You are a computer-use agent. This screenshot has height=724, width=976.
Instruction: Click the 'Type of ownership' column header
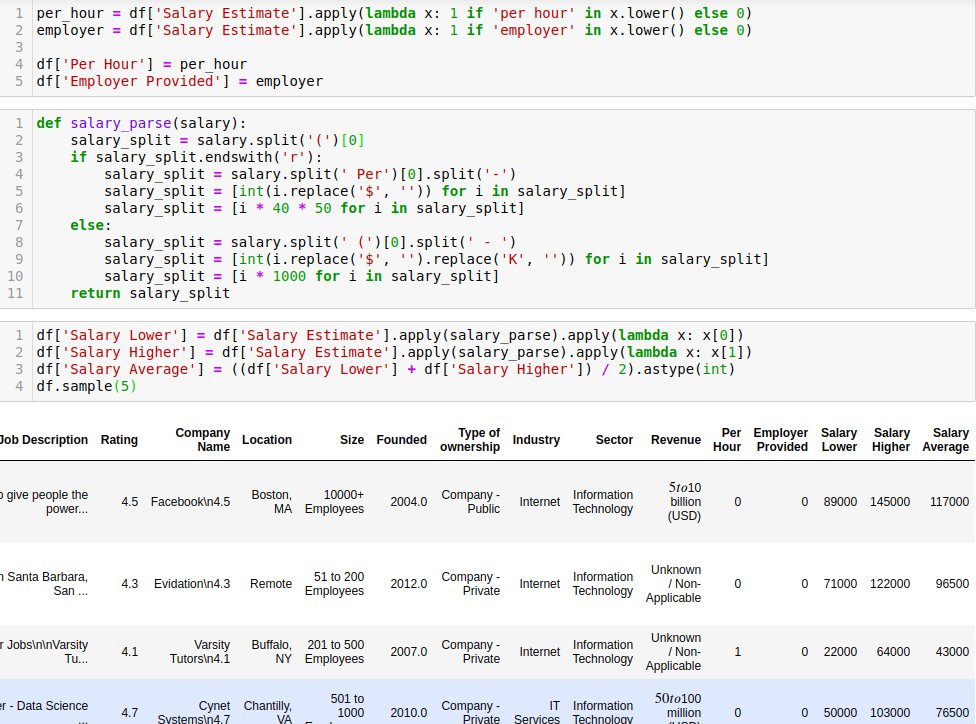pyautogui.click(x=470, y=440)
